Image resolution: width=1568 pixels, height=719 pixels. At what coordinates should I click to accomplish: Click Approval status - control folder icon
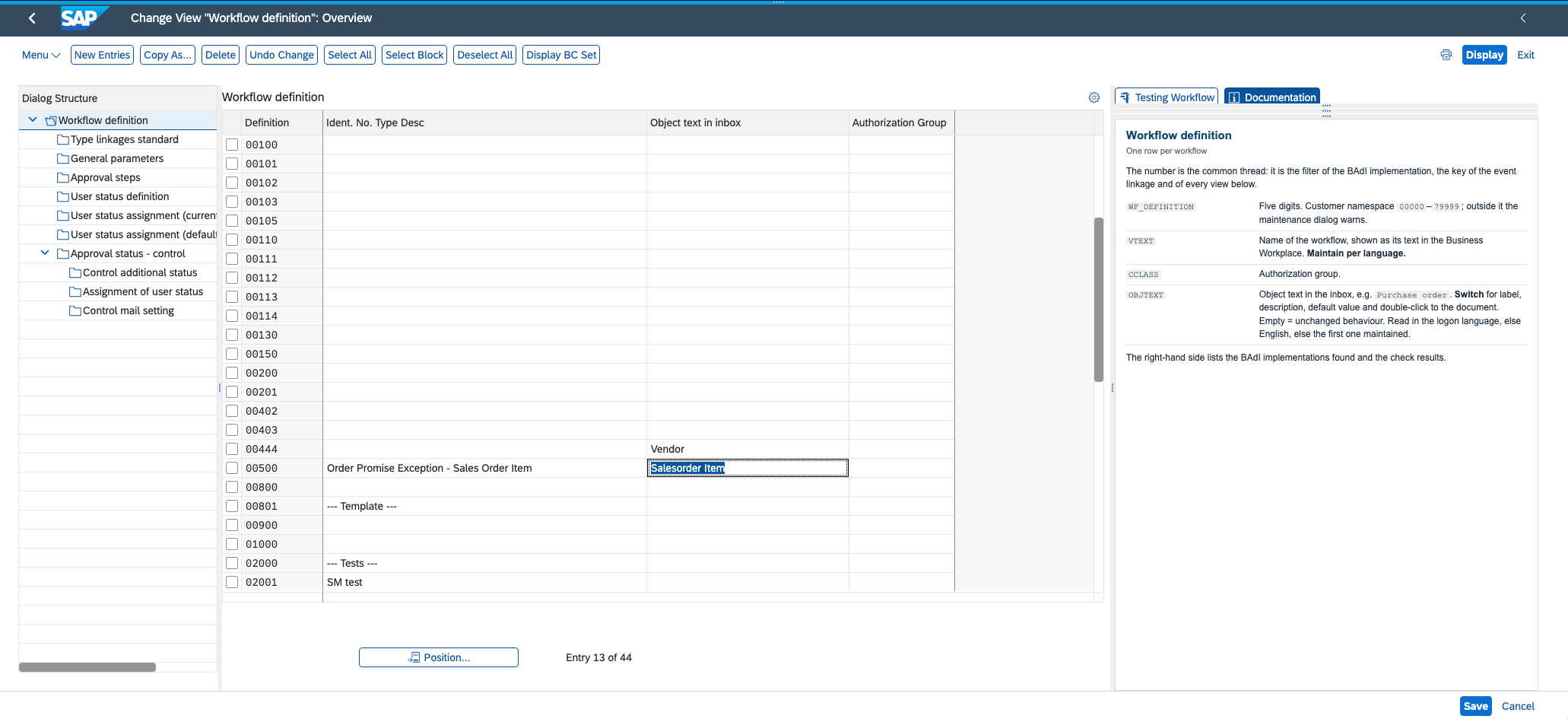point(63,253)
